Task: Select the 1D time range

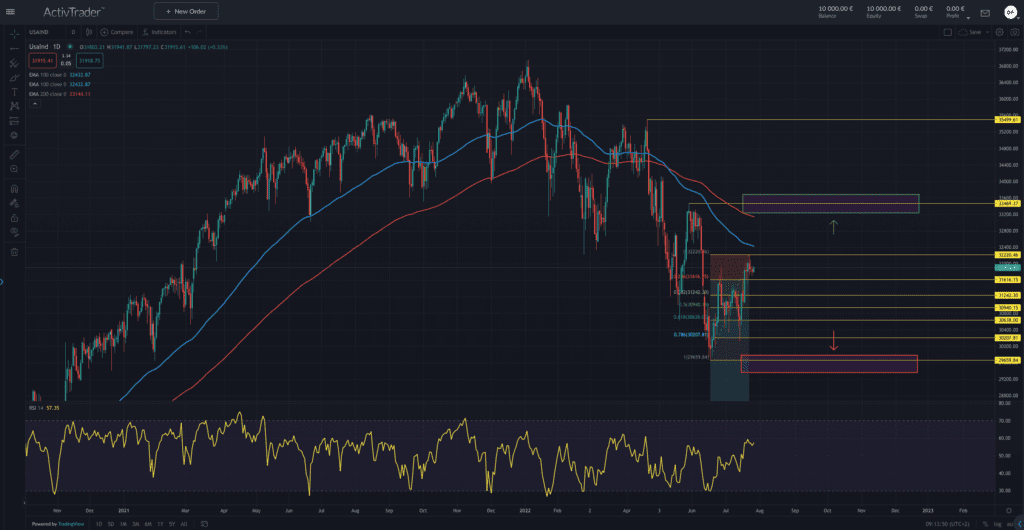Action: coord(99,524)
